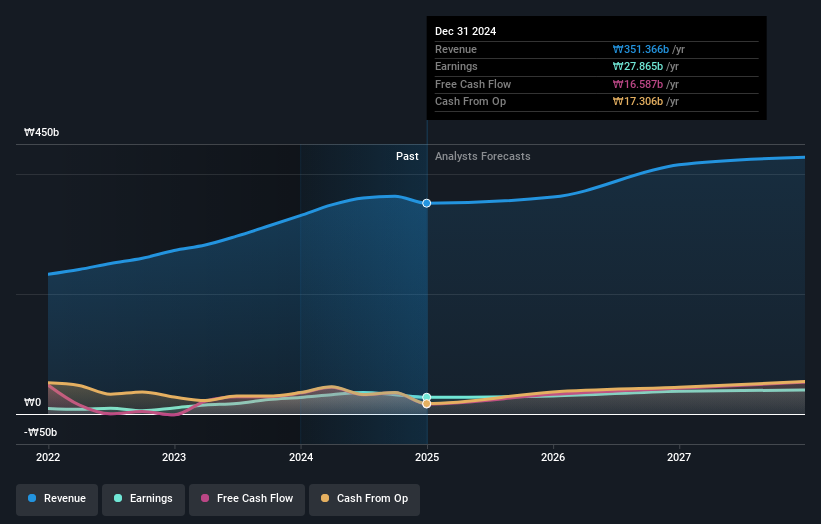Click the Earnings row label in tooltip

[x=456, y=66]
